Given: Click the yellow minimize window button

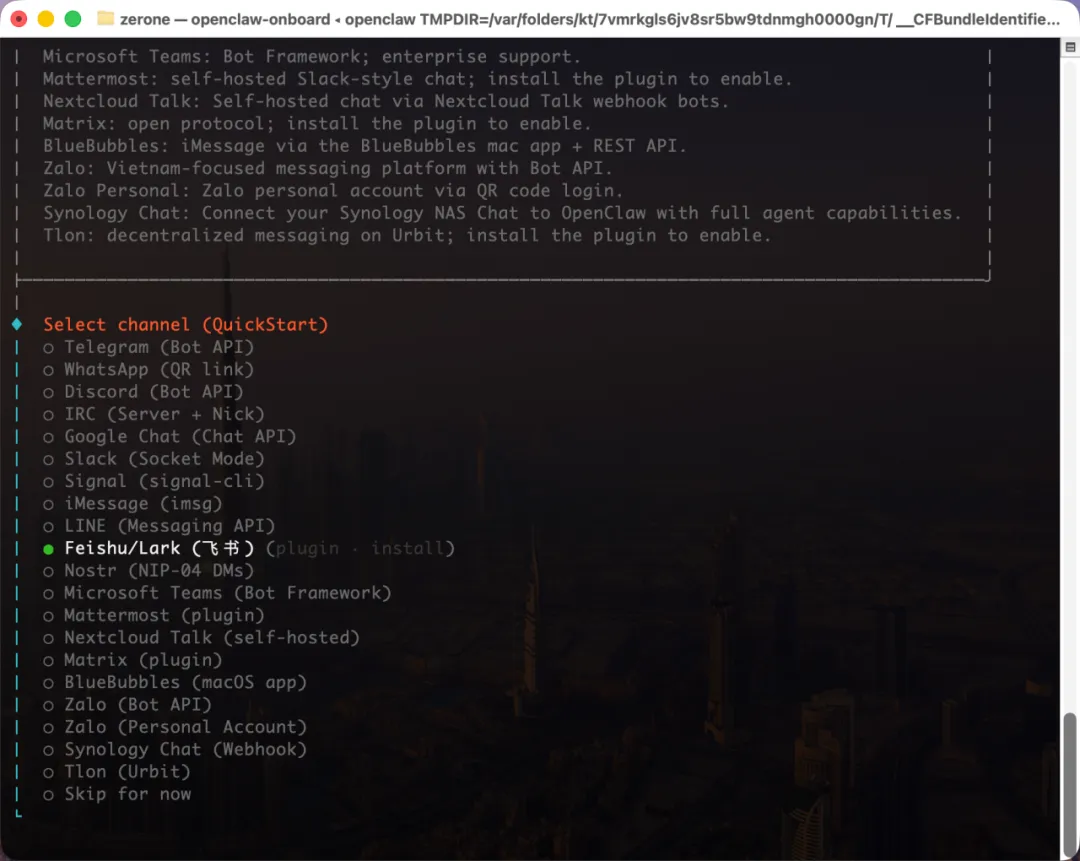Looking at the screenshot, I should 45,19.
